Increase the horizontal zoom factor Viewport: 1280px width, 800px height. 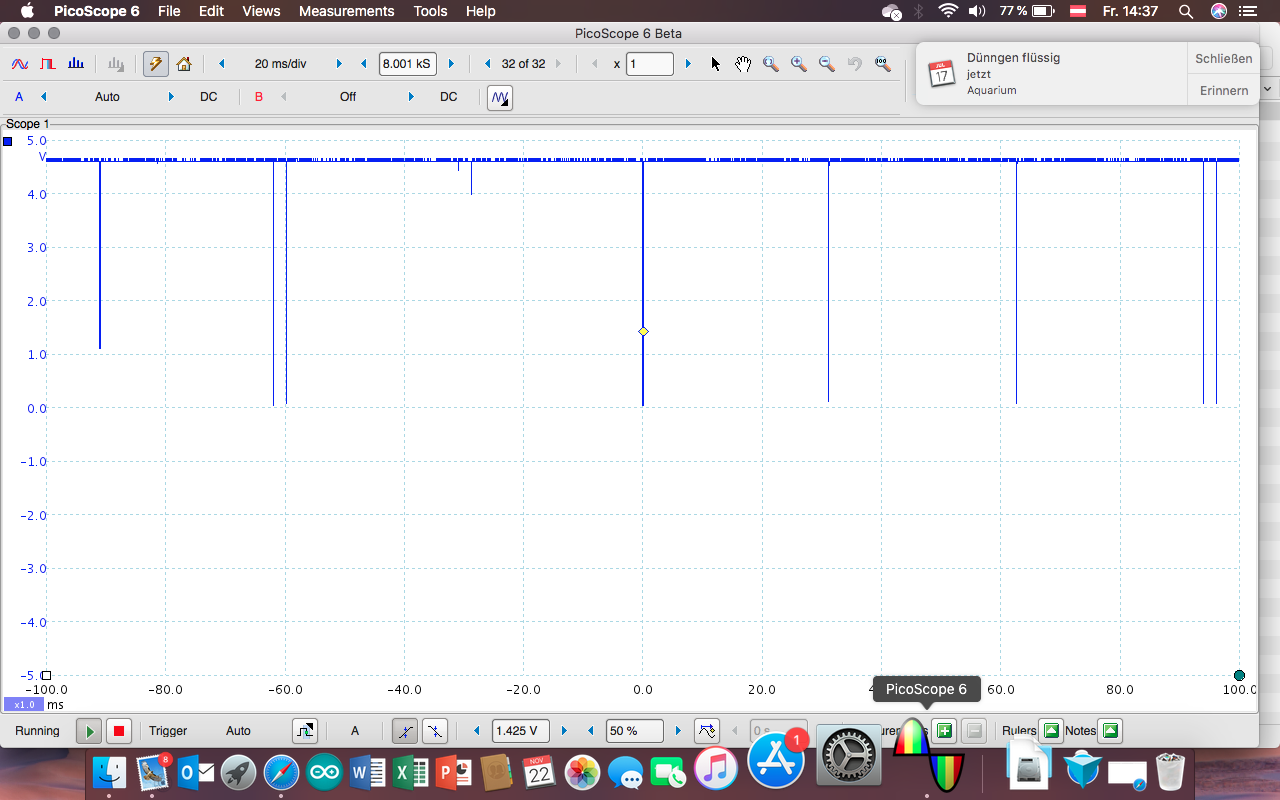click(x=688, y=64)
